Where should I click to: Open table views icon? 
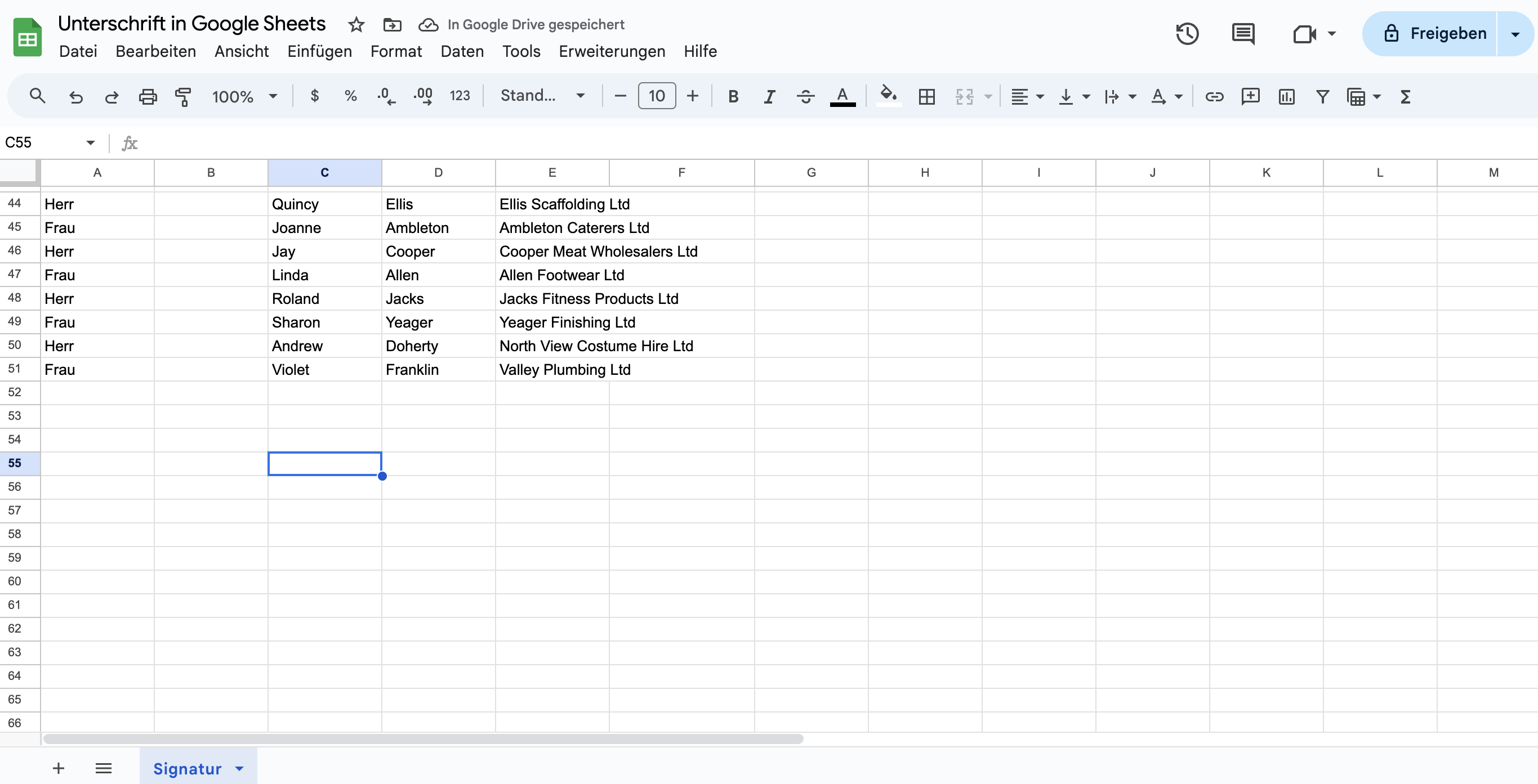[x=1357, y=96]
